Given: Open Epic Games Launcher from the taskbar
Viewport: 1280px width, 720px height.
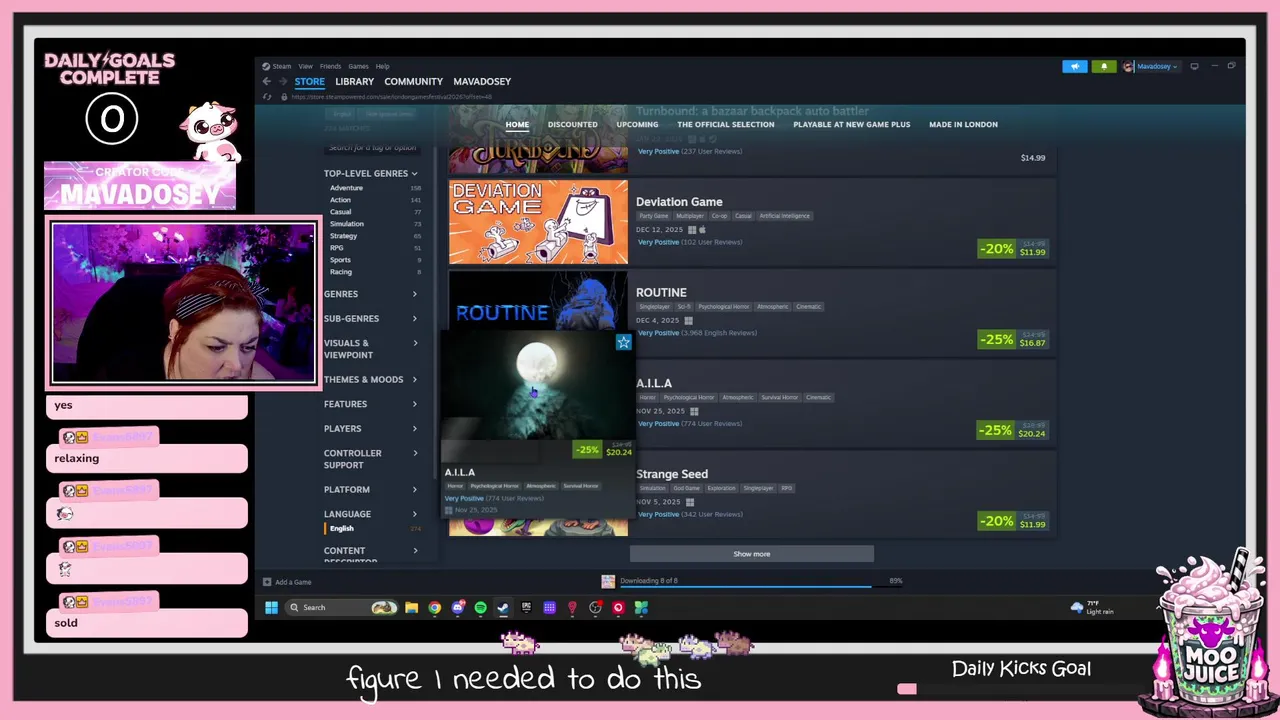Looking at the screenshot, I should 526,607.
